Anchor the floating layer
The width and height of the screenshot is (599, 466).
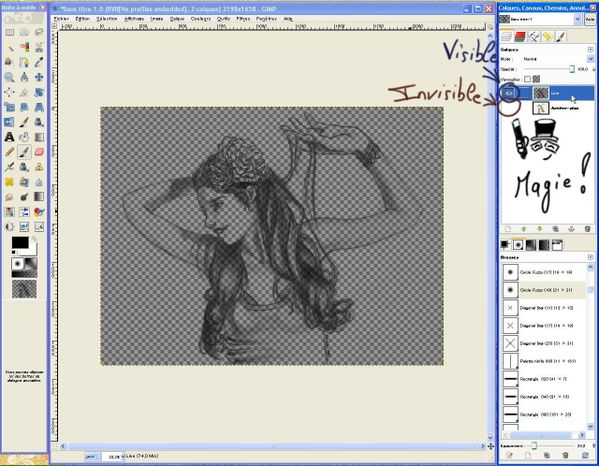click(x=571, y=229)
